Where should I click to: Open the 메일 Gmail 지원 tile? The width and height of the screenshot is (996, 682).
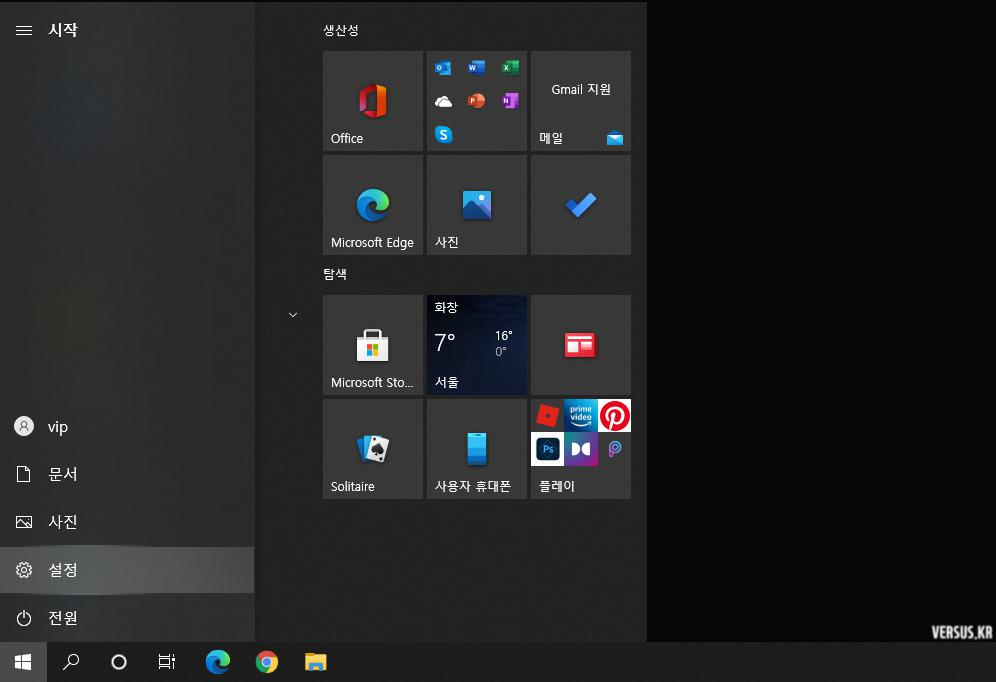pyautogui.click(x=581, y=101)
